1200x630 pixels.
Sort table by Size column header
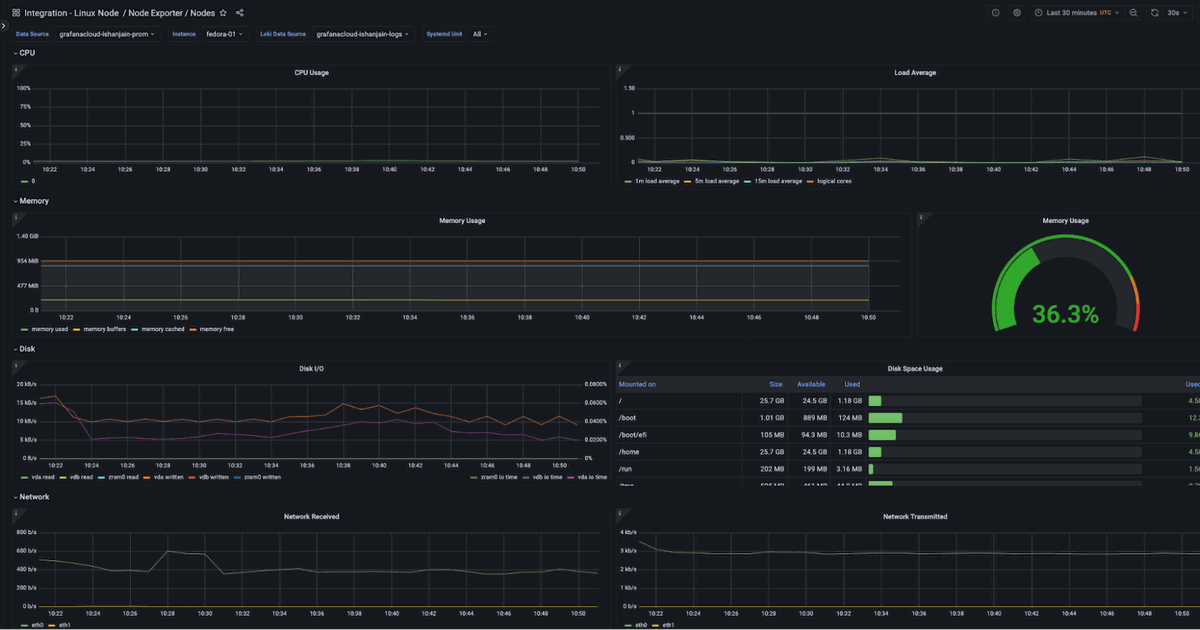tap(776, 384)
